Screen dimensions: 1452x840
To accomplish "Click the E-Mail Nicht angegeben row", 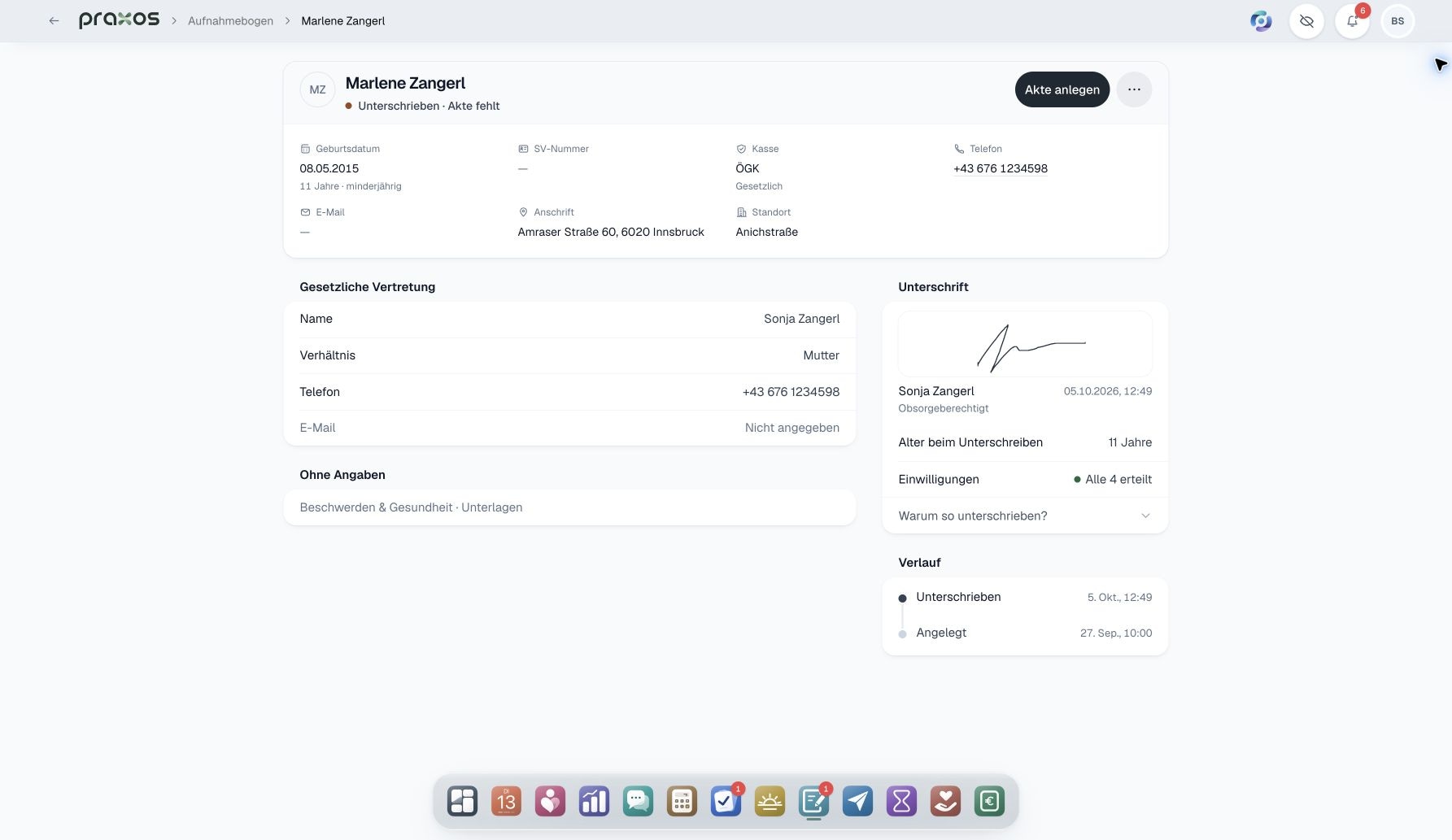I will coord(569,428).
